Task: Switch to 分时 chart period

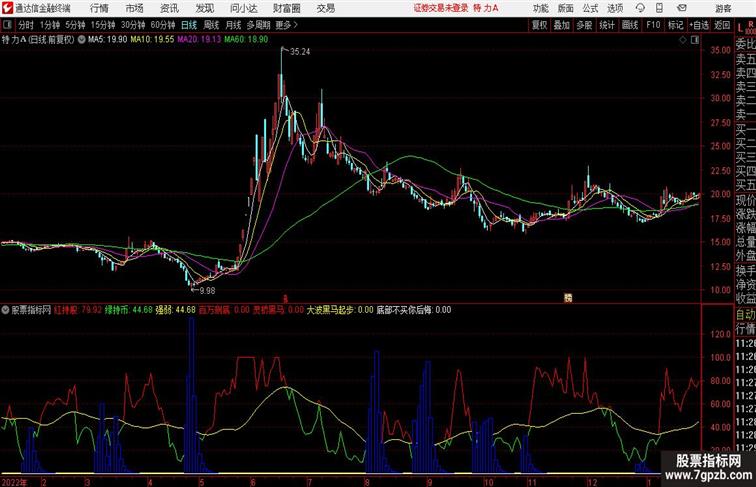Action: [x=26, y=25]
